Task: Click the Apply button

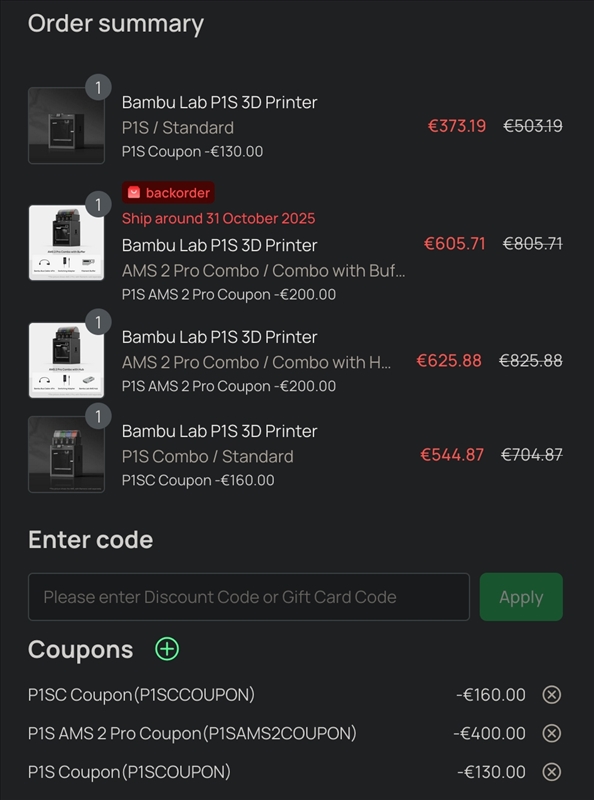Action: [520, 597]
